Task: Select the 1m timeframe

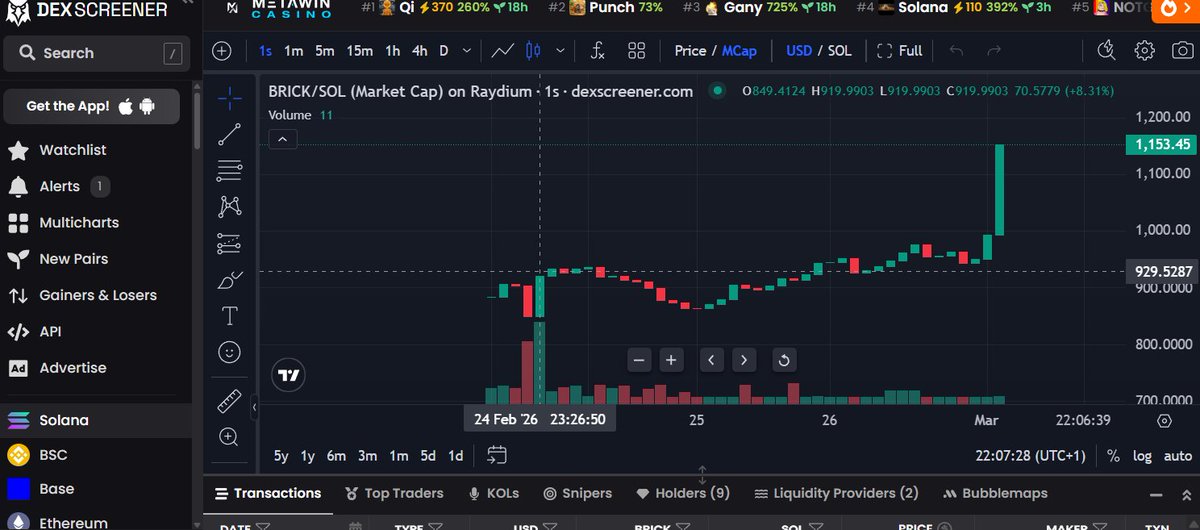Action: pos(293,50)
